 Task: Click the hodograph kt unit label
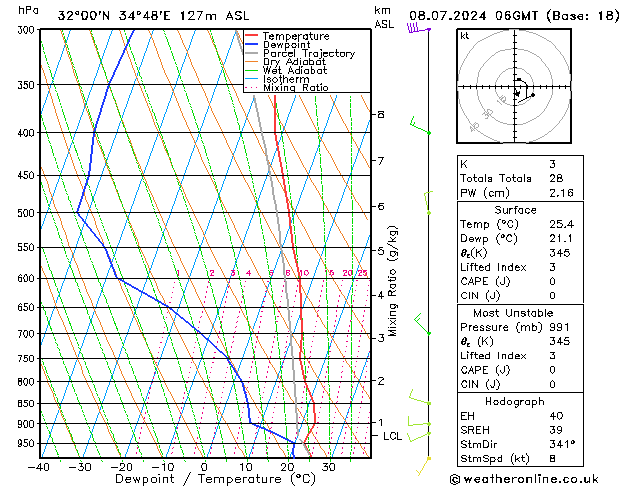(x=465, y=36)
